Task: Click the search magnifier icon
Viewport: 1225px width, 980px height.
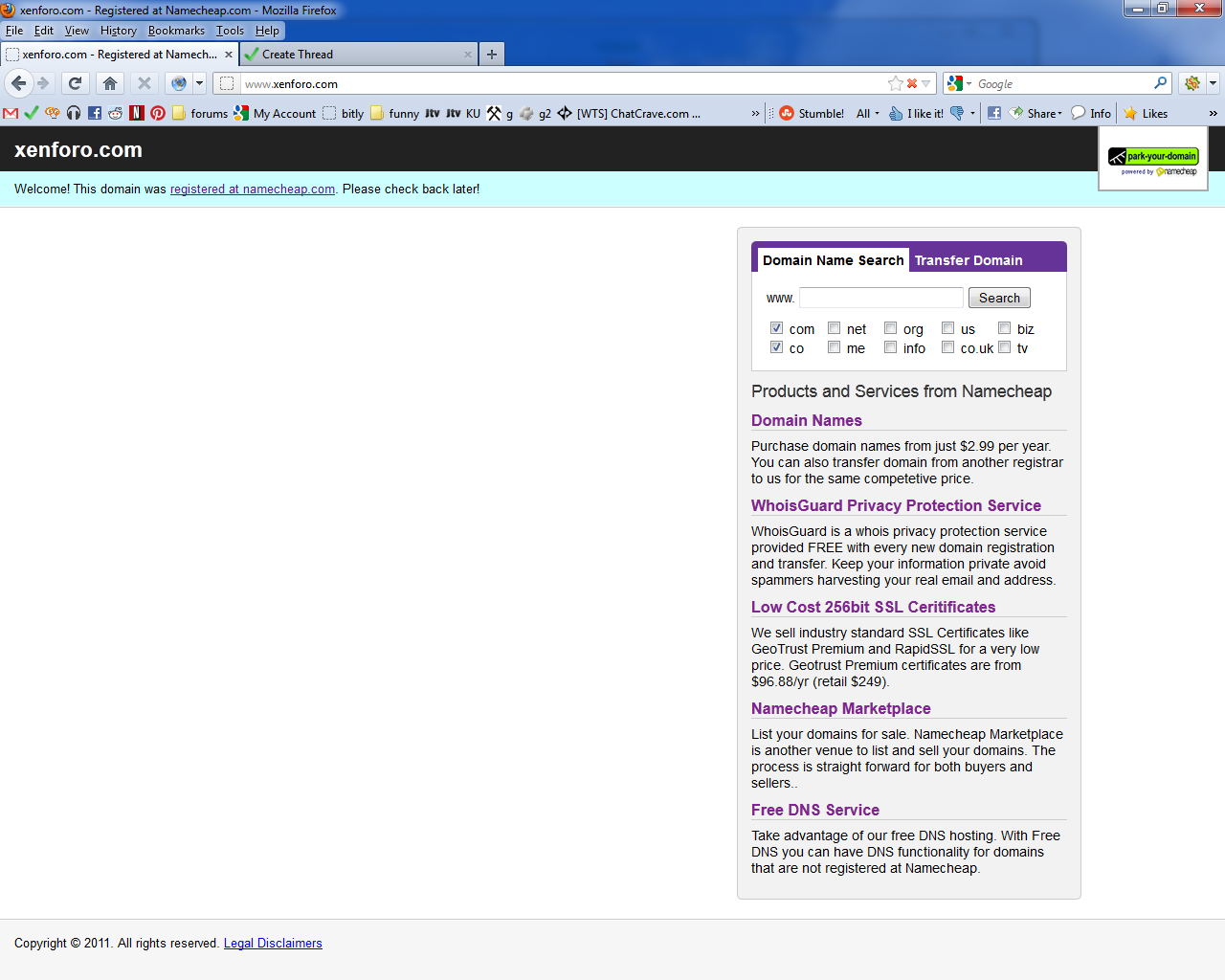Action: [1161, 83]
